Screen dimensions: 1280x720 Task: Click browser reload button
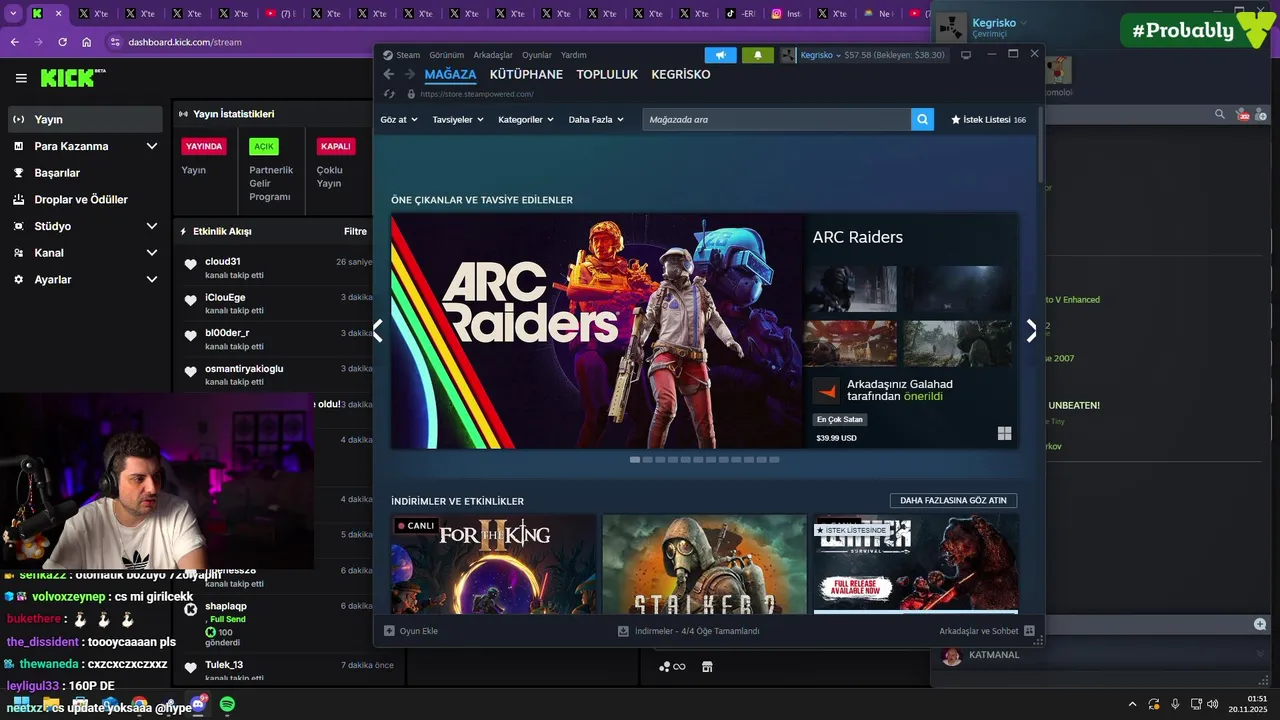pos(62,42)
